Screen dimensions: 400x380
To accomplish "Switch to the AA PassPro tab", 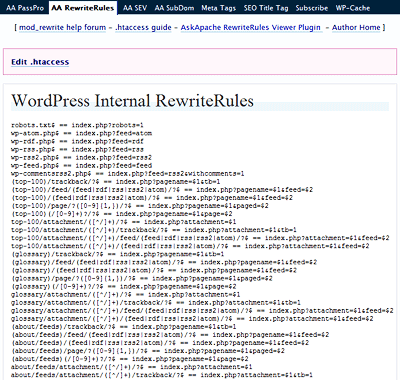I will pyautogui.click(x=25, y=8).
